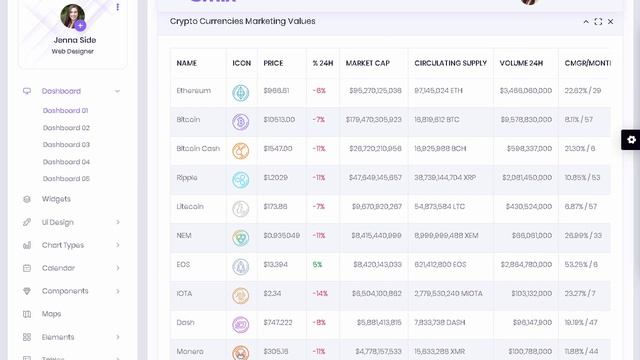Click the Maps sidebar icon
This screenshot has height=360, width=640.
(27, 314)
